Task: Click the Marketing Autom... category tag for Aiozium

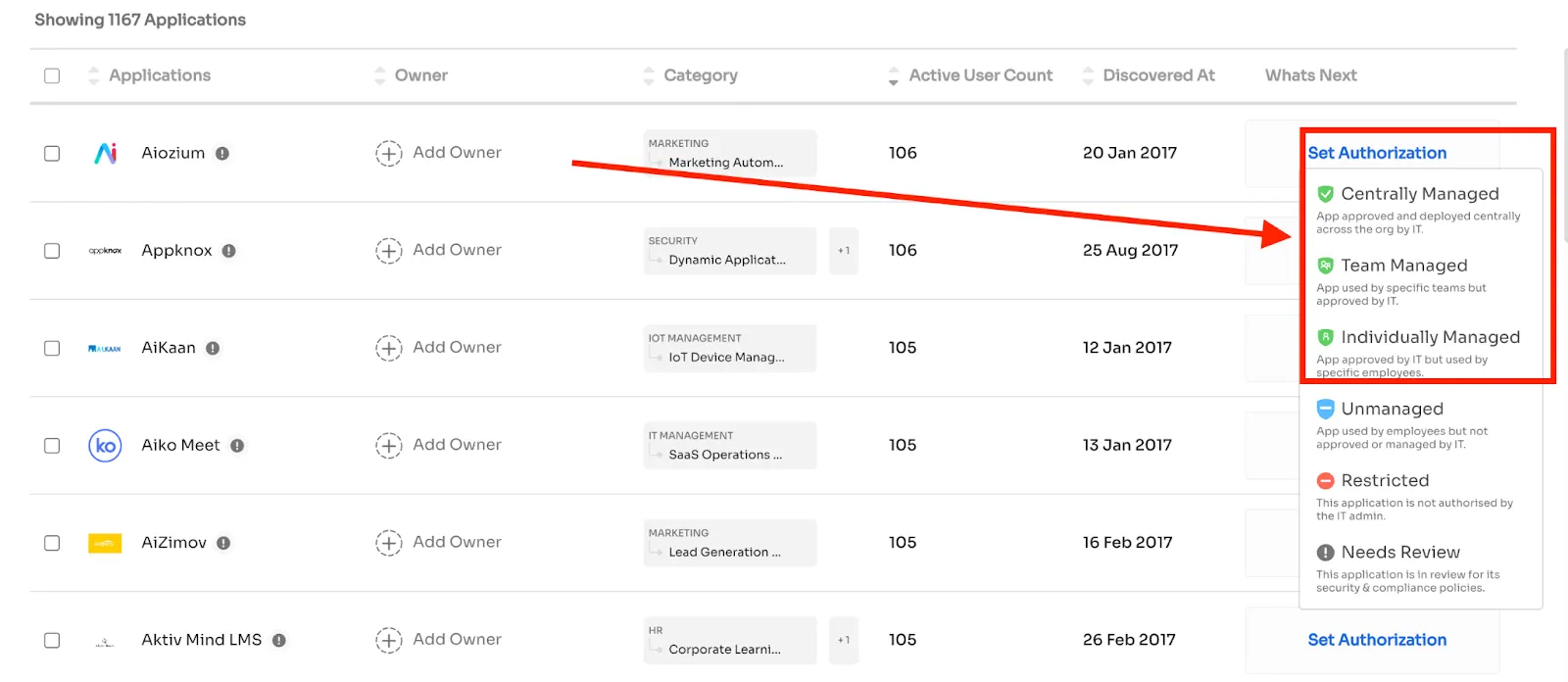Action: click(730, 154)
